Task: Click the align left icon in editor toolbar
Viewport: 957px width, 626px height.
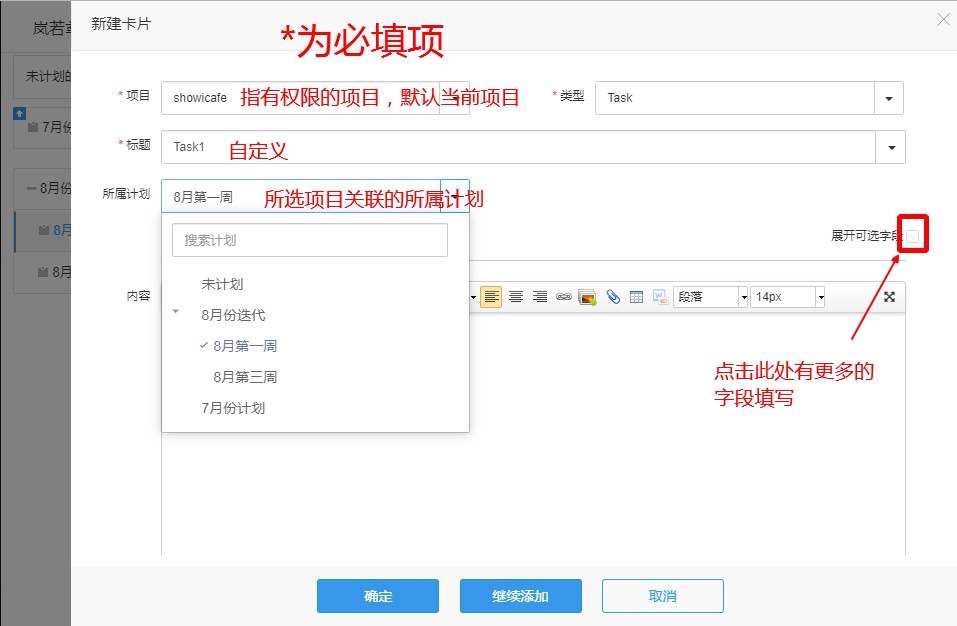Action: click(x=491, y=297)
